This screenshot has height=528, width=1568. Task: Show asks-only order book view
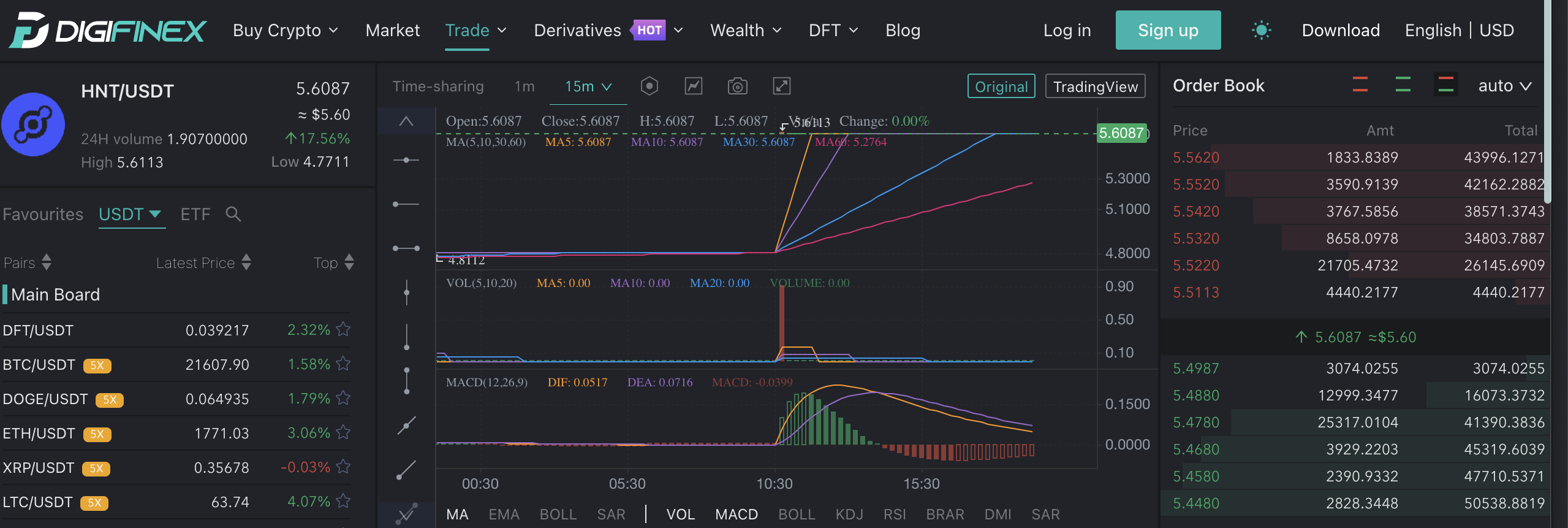(1360, 85)
